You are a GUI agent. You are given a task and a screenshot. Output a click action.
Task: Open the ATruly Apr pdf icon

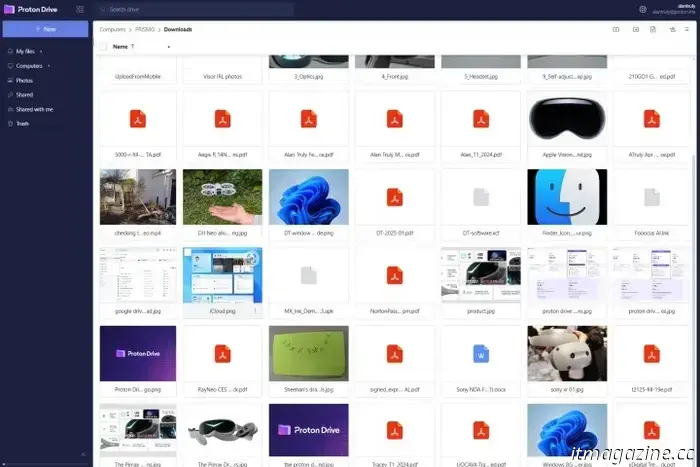[x=651, y=119]
